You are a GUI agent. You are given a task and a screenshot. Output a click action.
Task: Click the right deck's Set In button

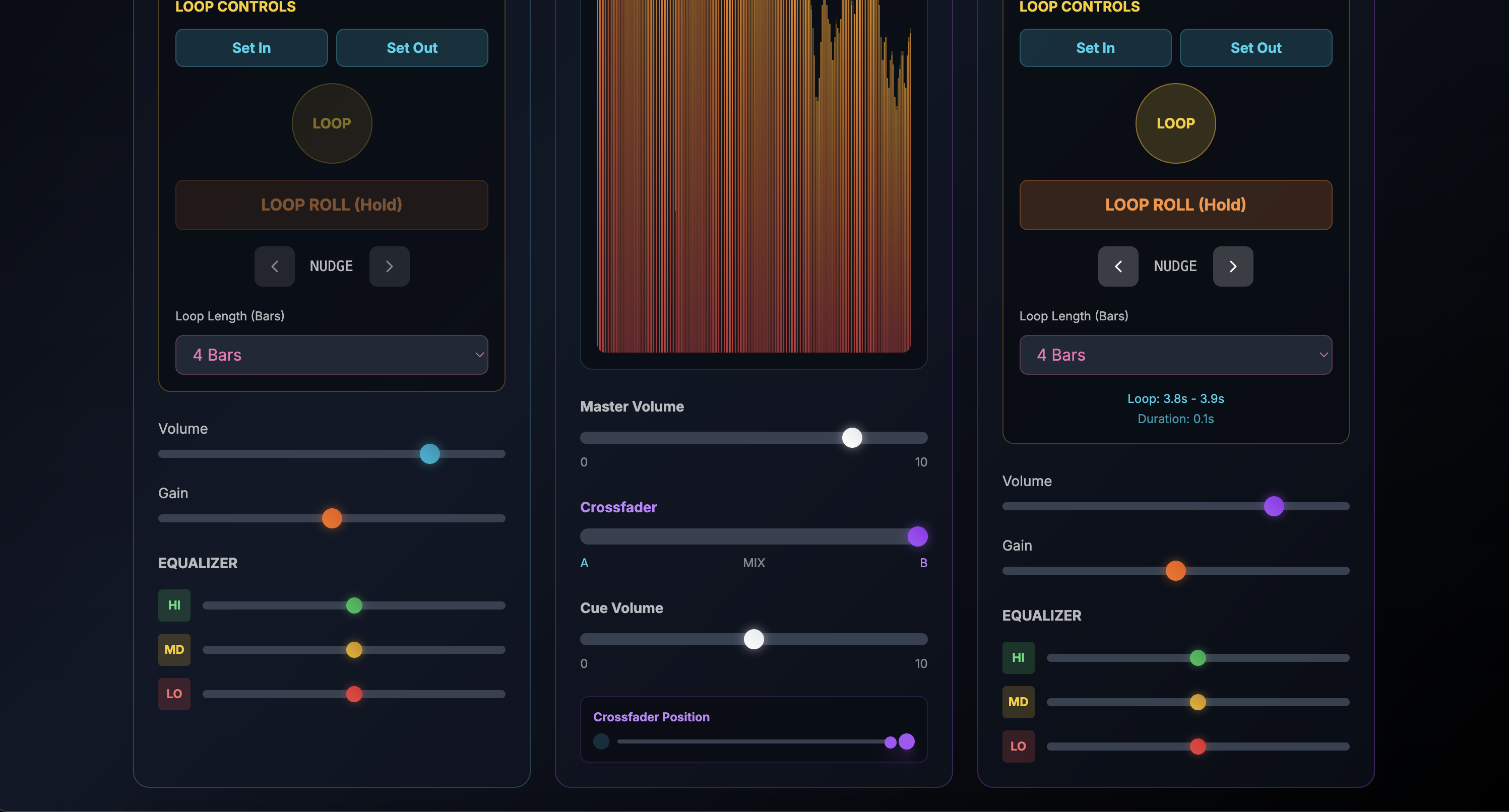click(x=1095, y=48)
